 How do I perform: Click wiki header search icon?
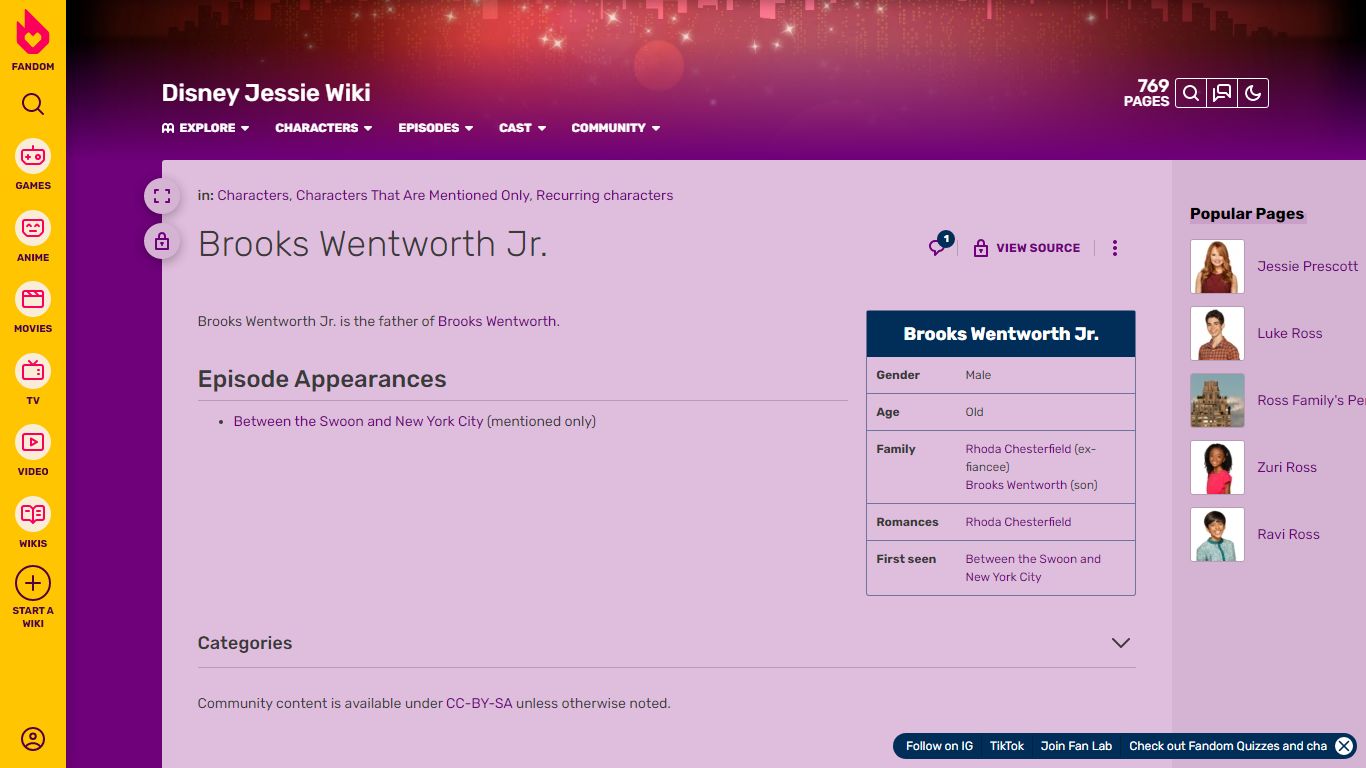click(1191, 93)
